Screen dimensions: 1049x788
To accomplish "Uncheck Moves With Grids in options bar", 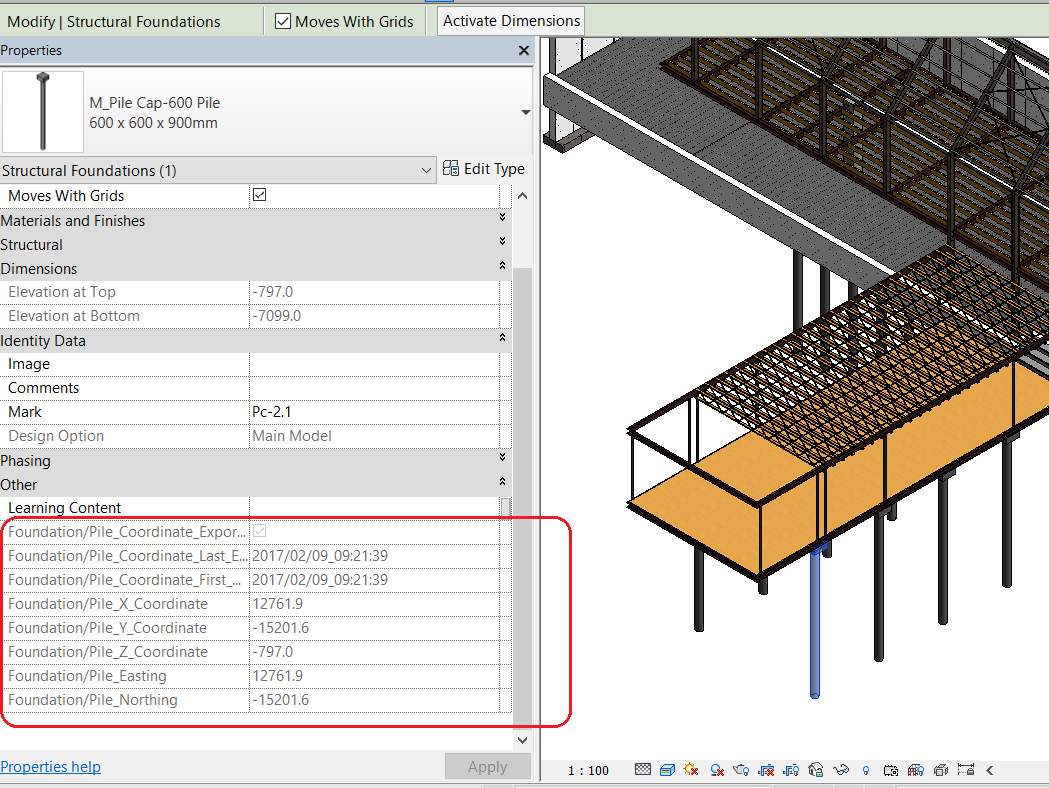I will click(x=283, y=21).
